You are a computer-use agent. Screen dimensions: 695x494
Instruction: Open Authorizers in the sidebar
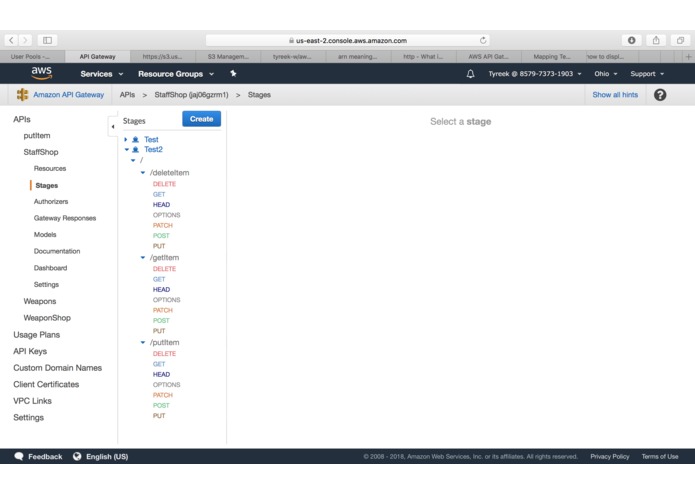coord(51,202)
